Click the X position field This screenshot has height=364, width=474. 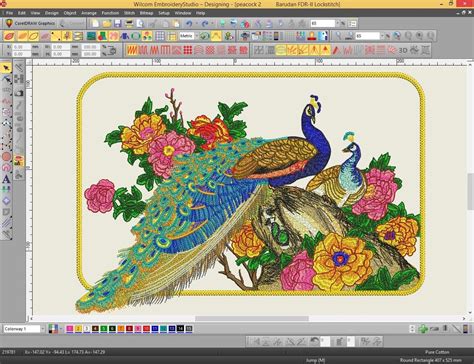22,47
